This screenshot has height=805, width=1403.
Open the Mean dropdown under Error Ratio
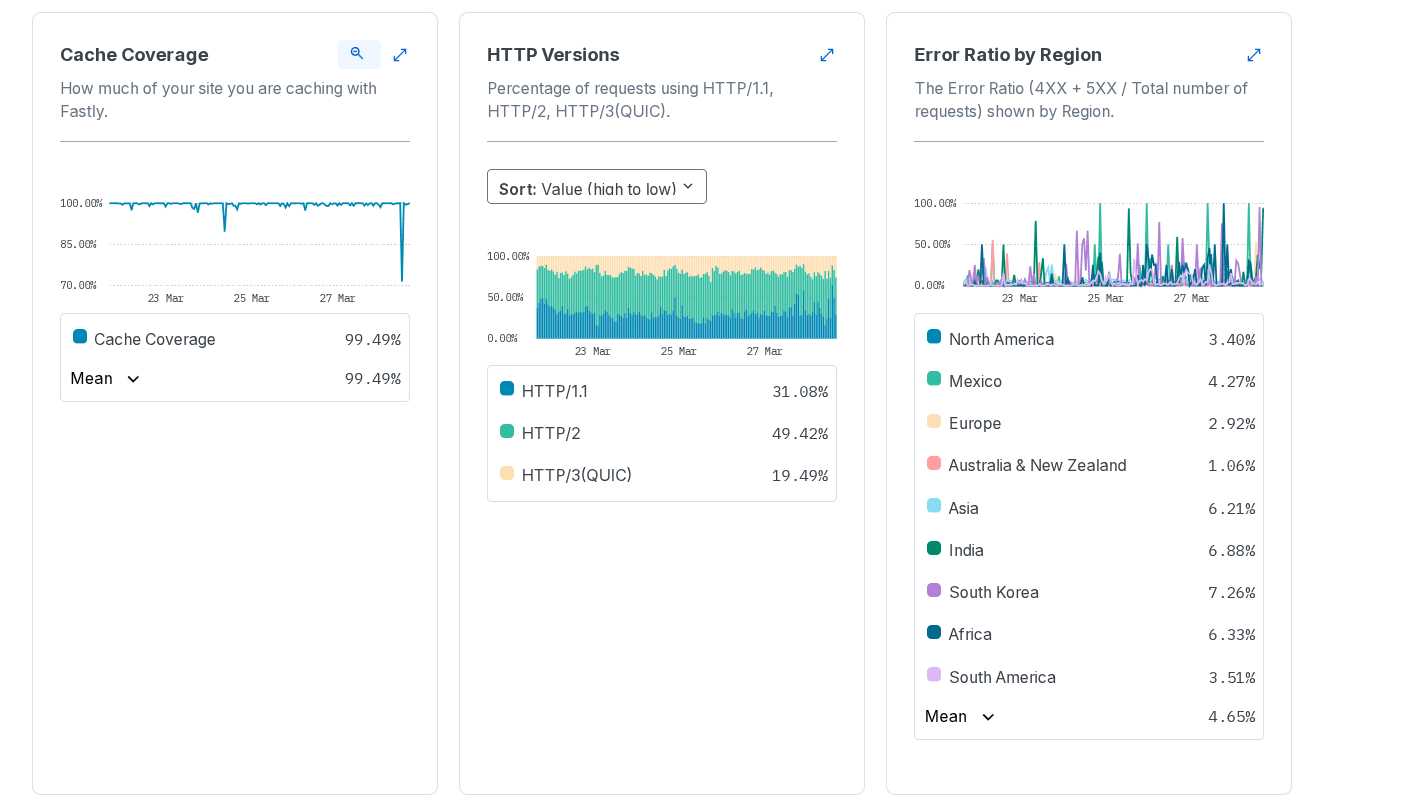click(960, 717)
